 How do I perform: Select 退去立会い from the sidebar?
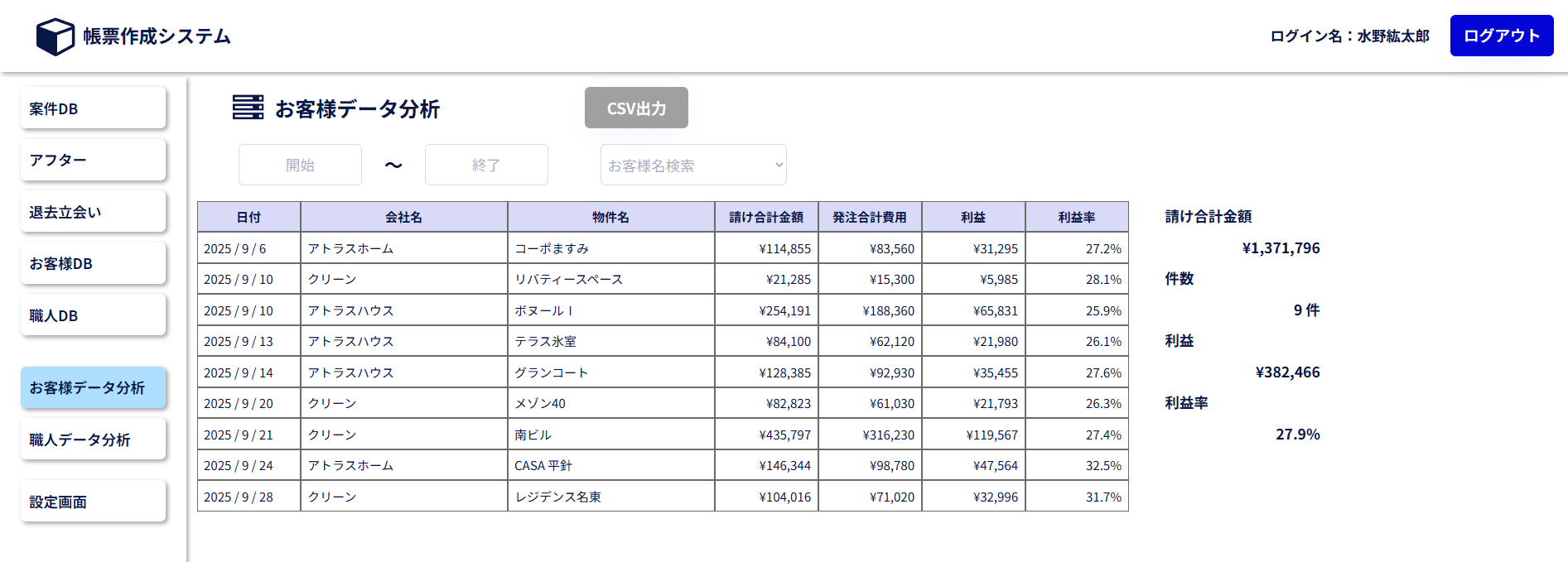pyautogui.click(x=93, y=212)
